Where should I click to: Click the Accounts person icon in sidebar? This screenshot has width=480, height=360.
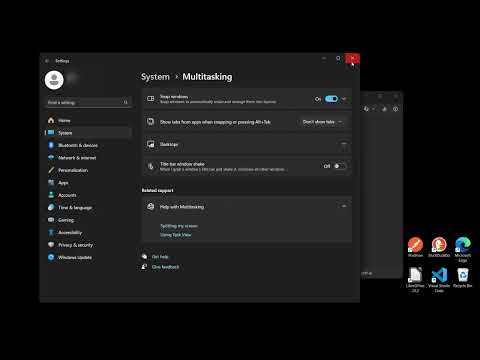click(51, 195)
